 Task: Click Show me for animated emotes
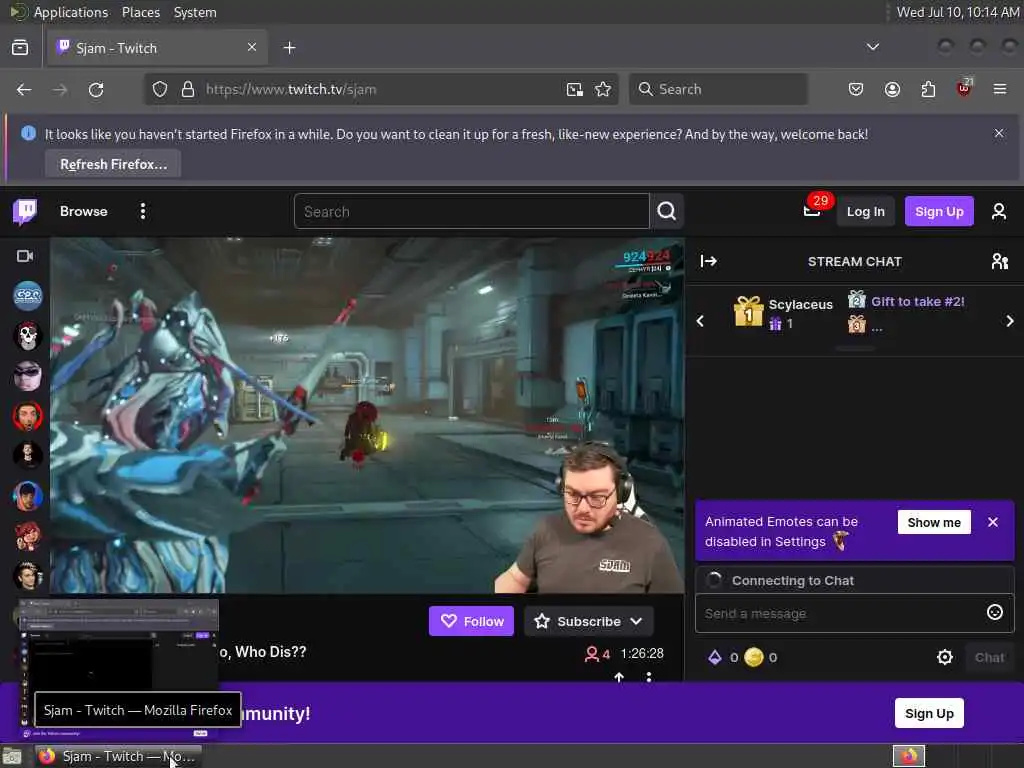point(934,522)
